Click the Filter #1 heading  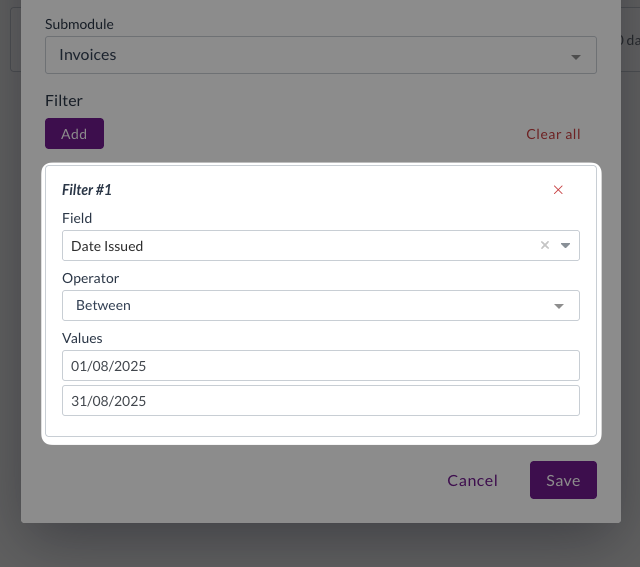[87, 189]
